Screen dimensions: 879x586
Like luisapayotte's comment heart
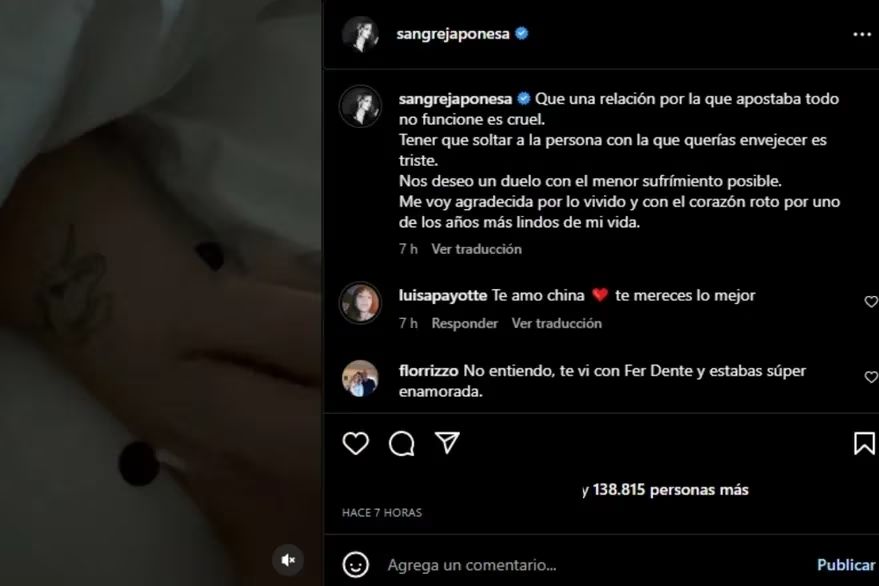871,302
